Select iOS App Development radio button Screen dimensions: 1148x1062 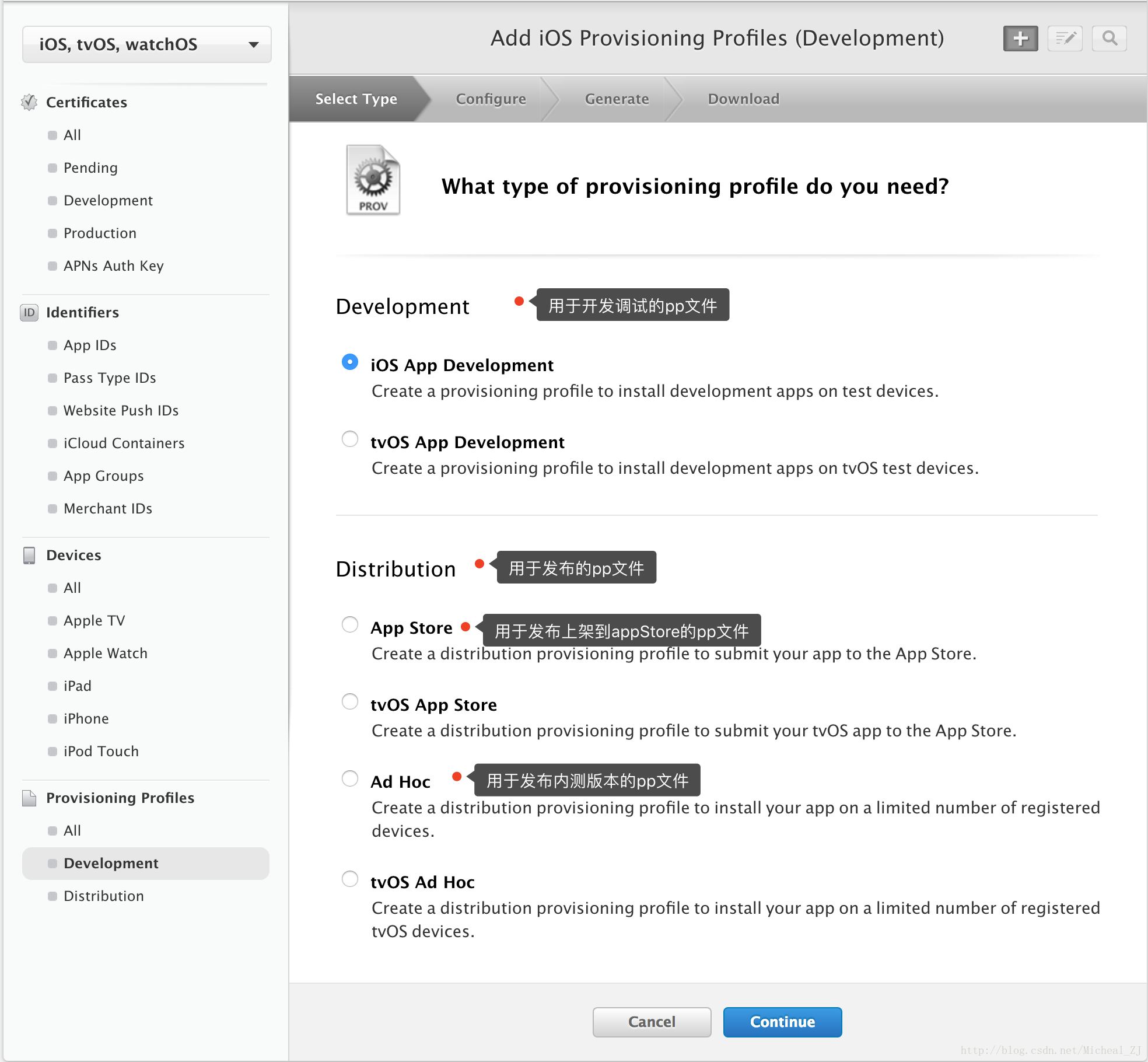tap(350, 362)
